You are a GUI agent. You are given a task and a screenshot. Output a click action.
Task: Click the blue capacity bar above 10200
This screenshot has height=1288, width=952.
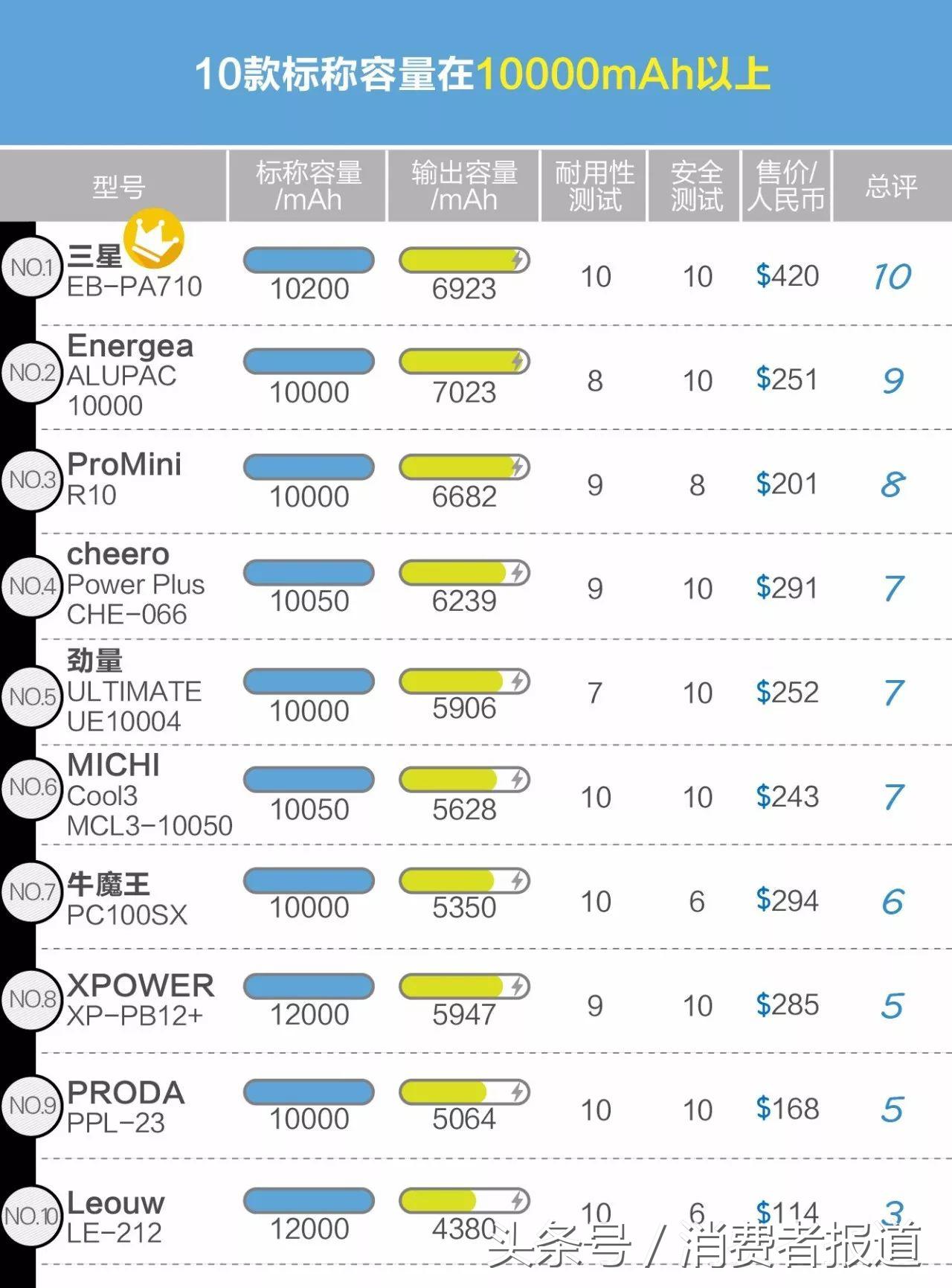pos(309,260)
